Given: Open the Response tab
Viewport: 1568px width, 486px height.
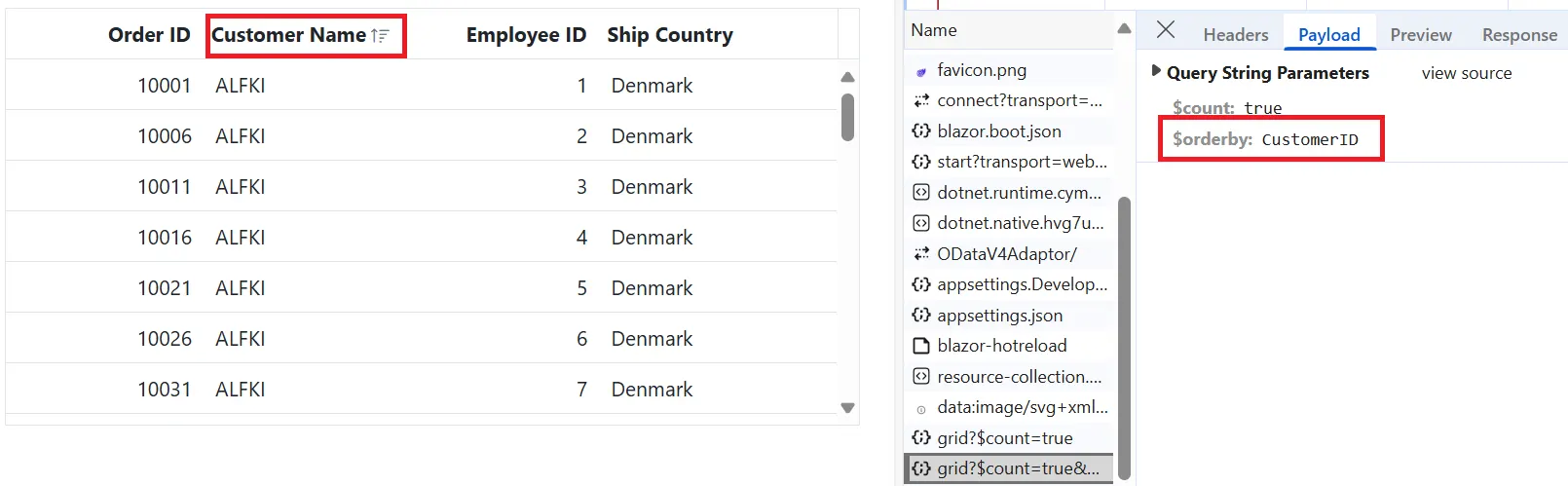Looking at the screenshot, I should 1519,35.
